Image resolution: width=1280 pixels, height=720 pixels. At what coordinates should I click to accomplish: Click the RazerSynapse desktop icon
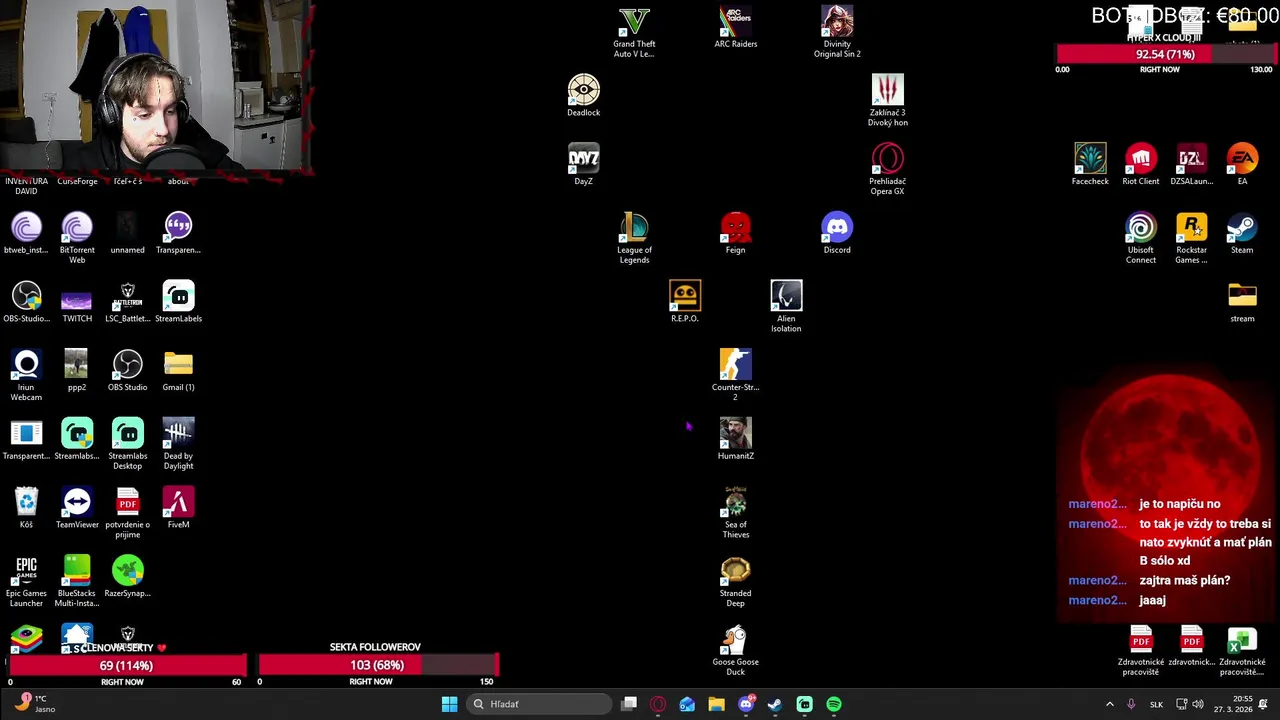point(127,578)
